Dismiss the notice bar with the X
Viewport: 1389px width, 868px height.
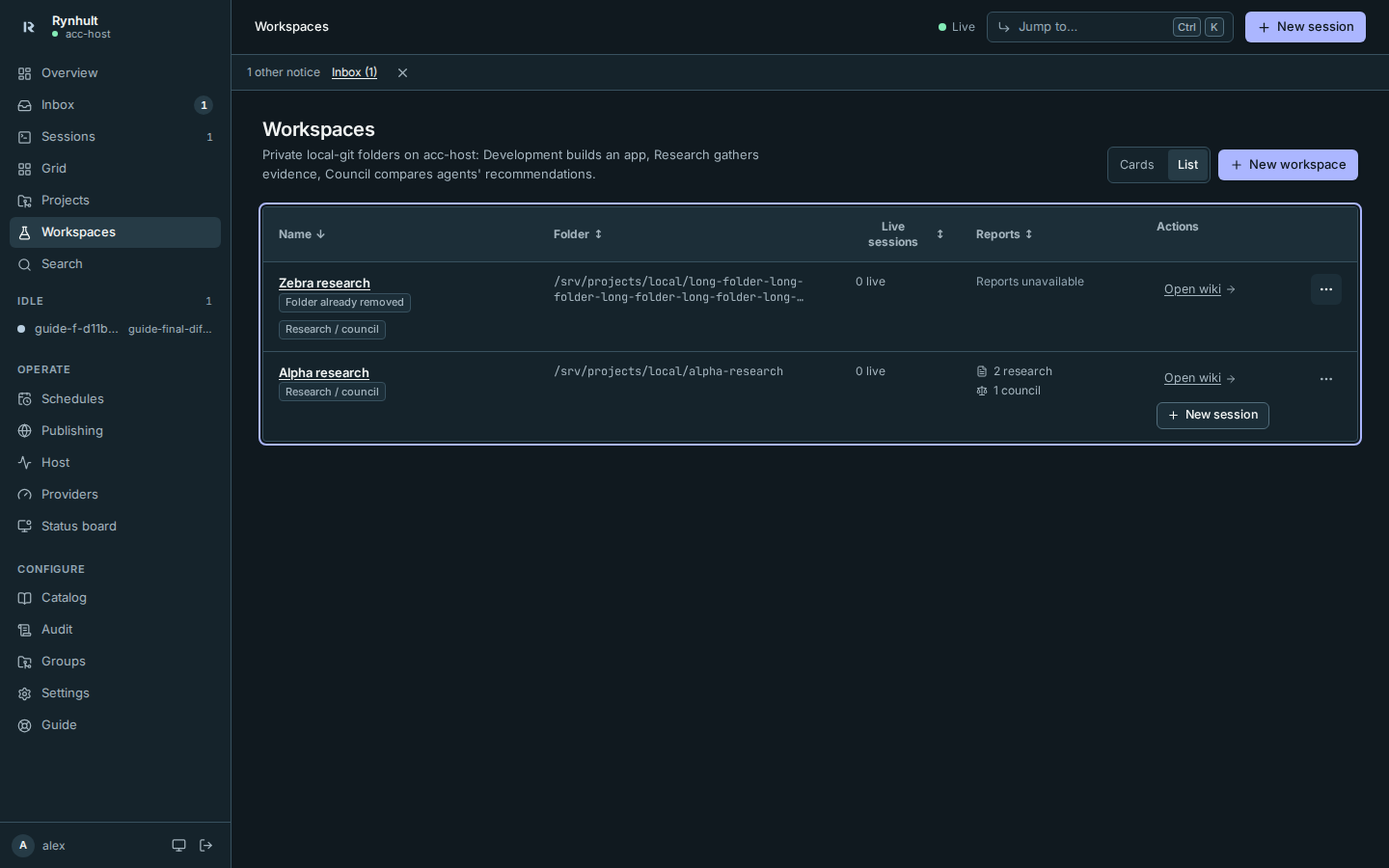[402, 72]
